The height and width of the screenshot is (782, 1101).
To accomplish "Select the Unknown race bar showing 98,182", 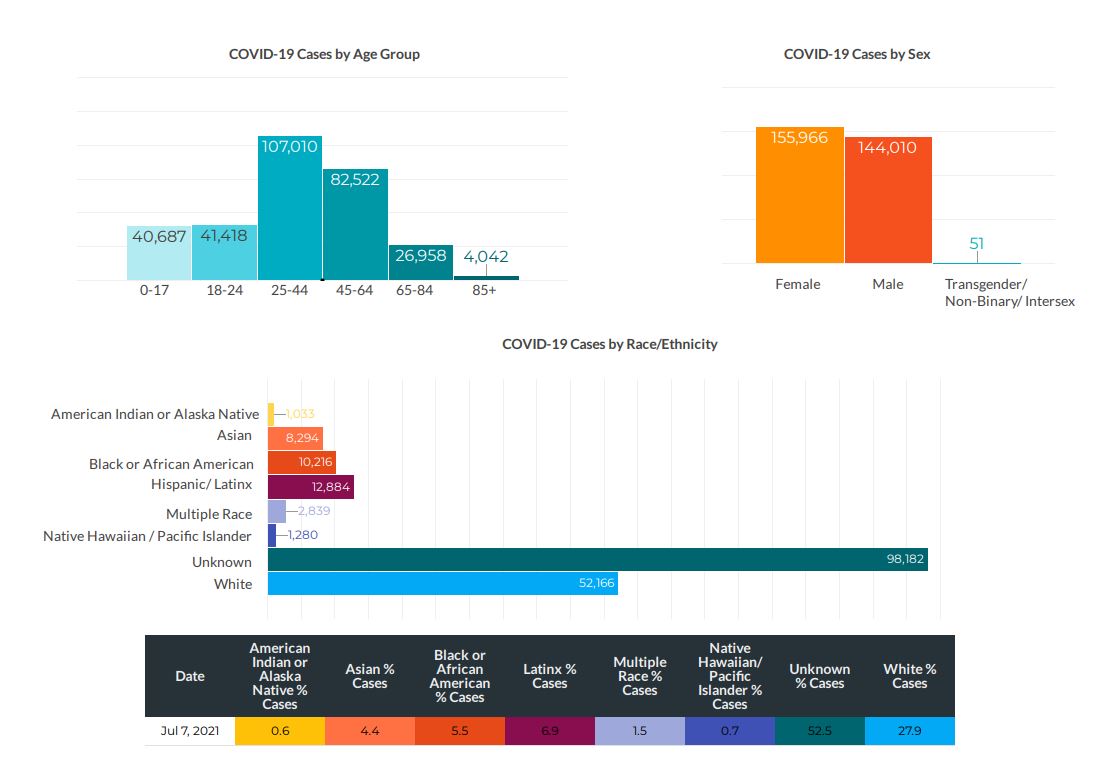I will tap(597, 560).
